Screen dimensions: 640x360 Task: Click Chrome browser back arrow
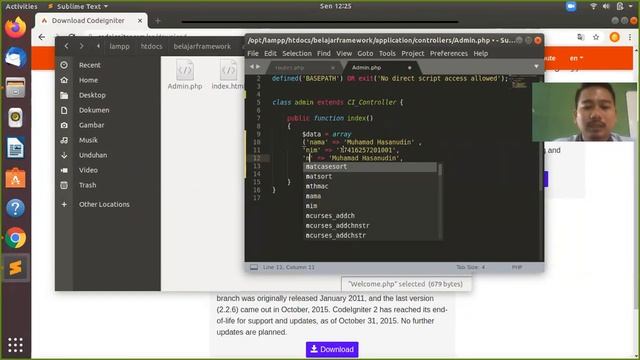(x=42, y=37)
